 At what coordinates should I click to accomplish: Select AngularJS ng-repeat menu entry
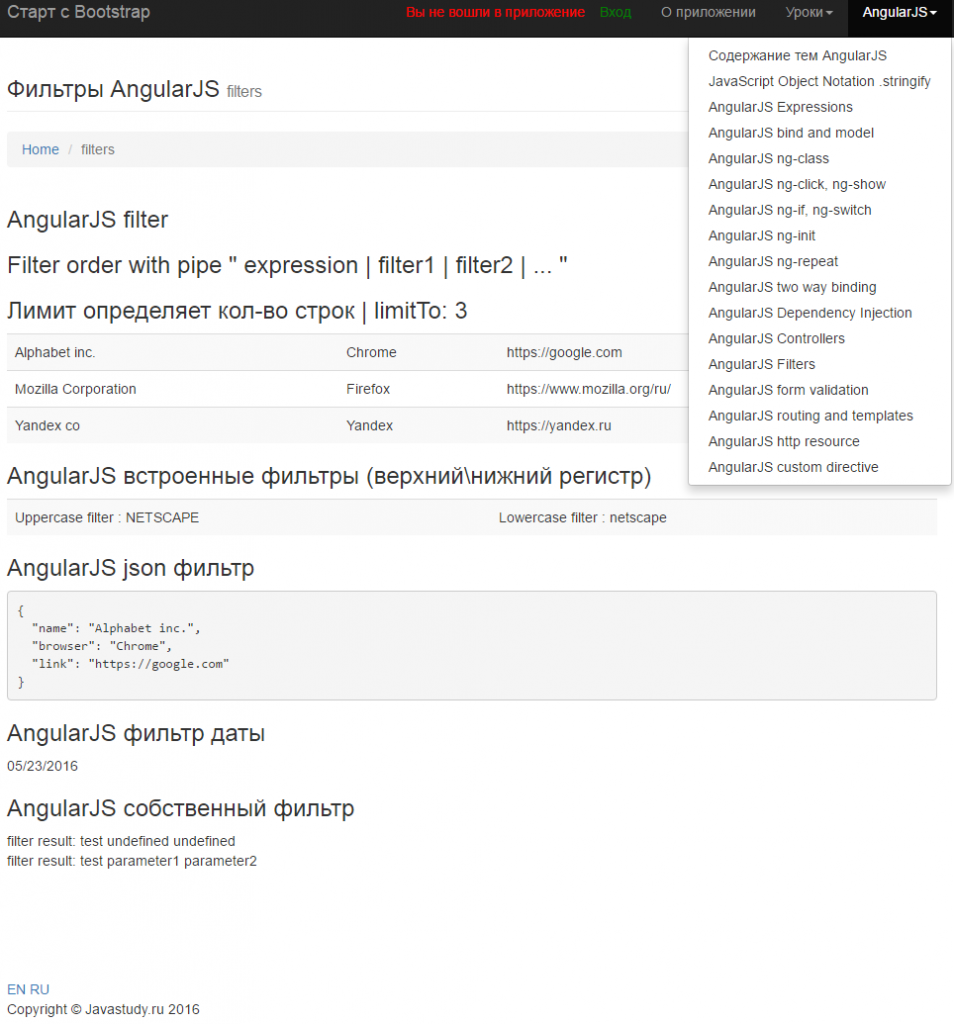[x=770, y=261]
